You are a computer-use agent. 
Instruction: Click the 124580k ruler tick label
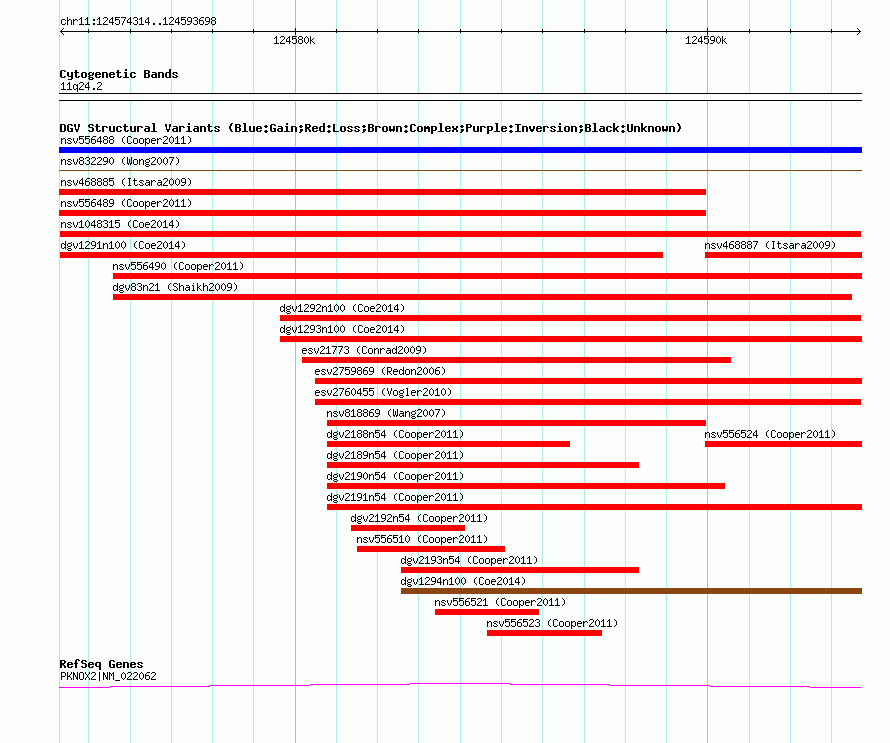(294, 40)
